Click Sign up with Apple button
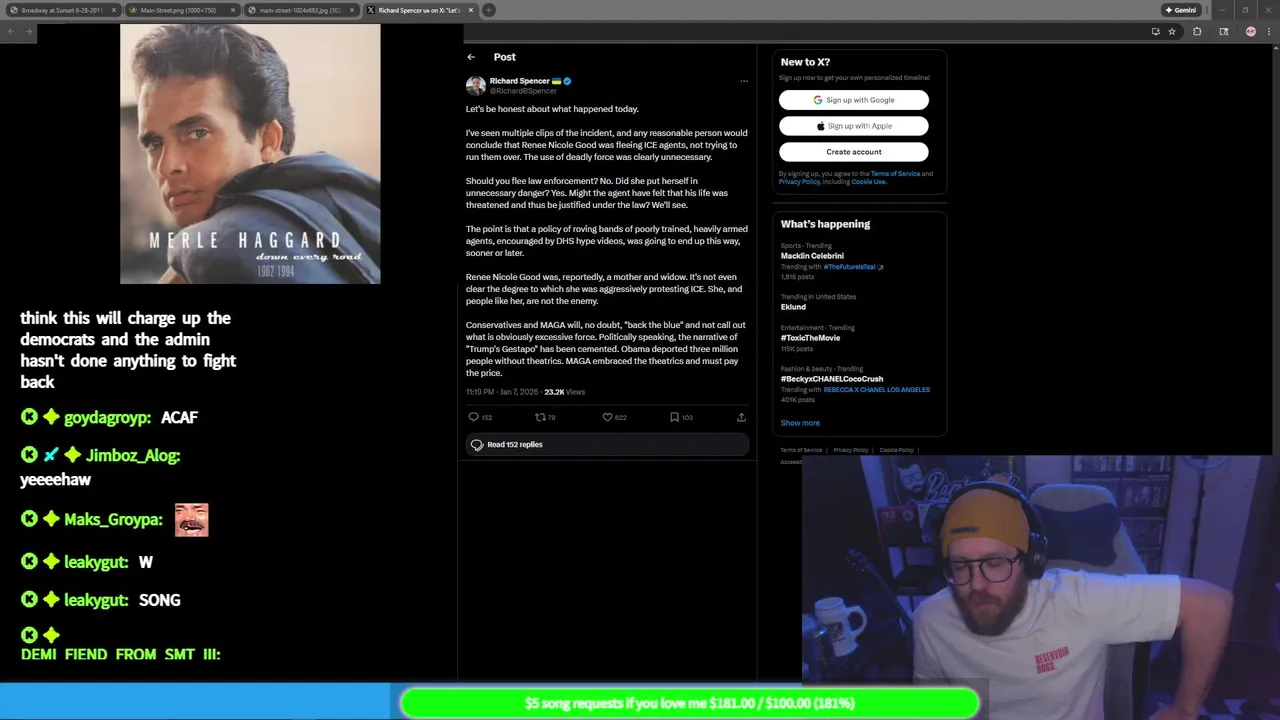 tap(854, 126)
